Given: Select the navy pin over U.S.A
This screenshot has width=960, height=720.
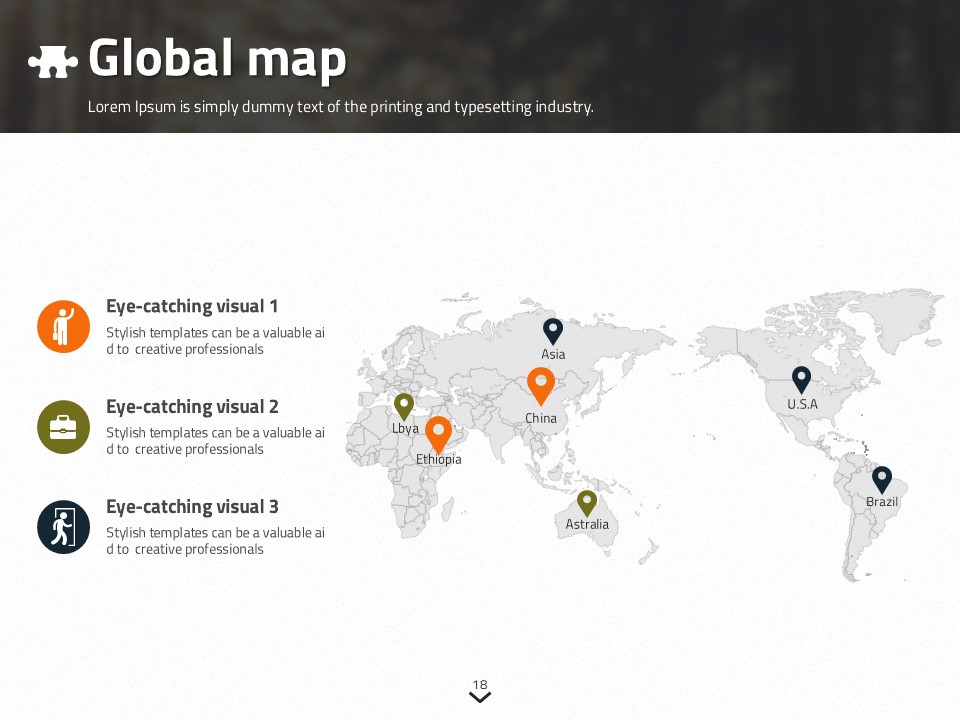Looking at the screenshot, I should (x=801, y=379).
